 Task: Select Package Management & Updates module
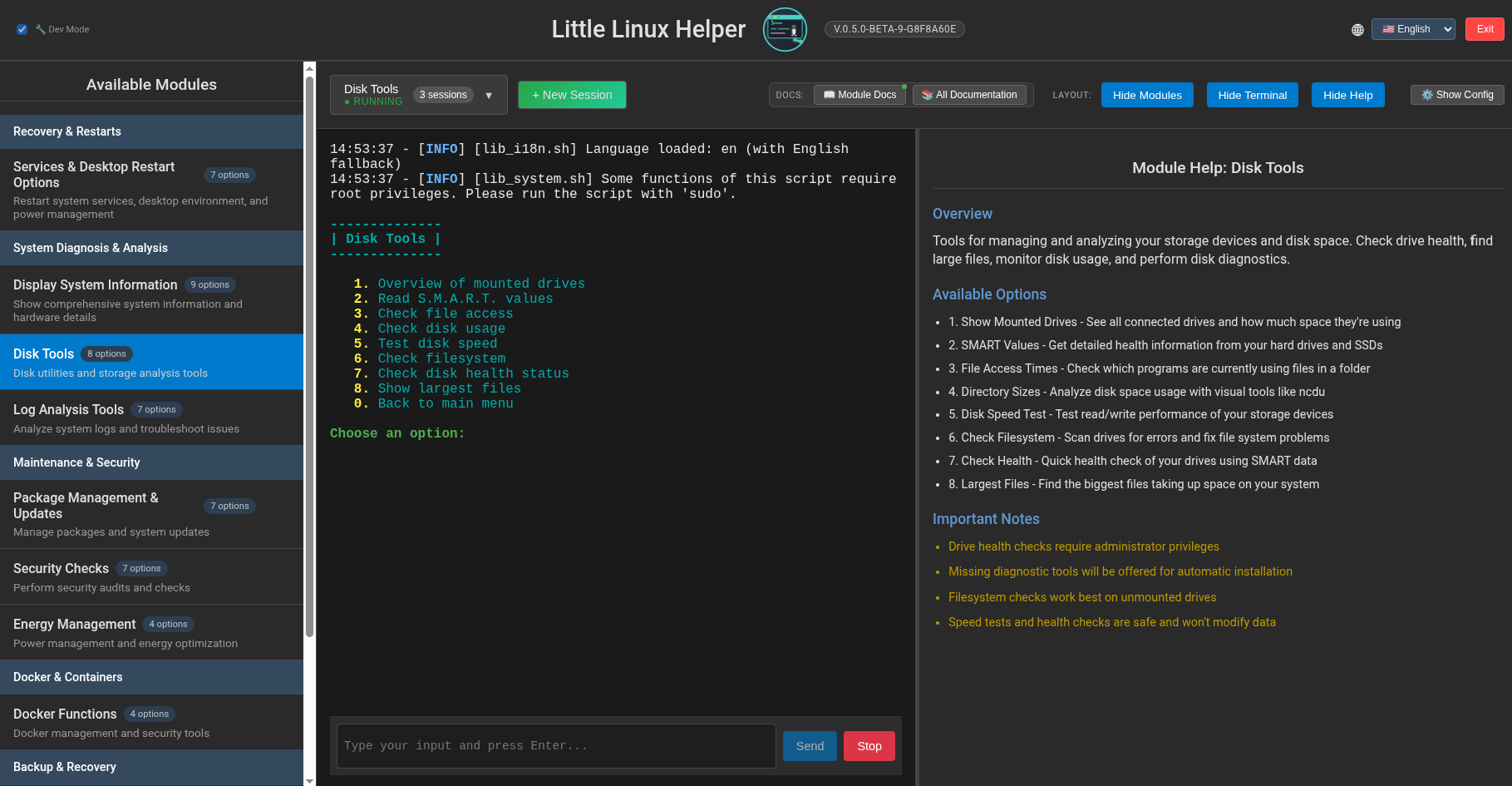pos(151,514)
